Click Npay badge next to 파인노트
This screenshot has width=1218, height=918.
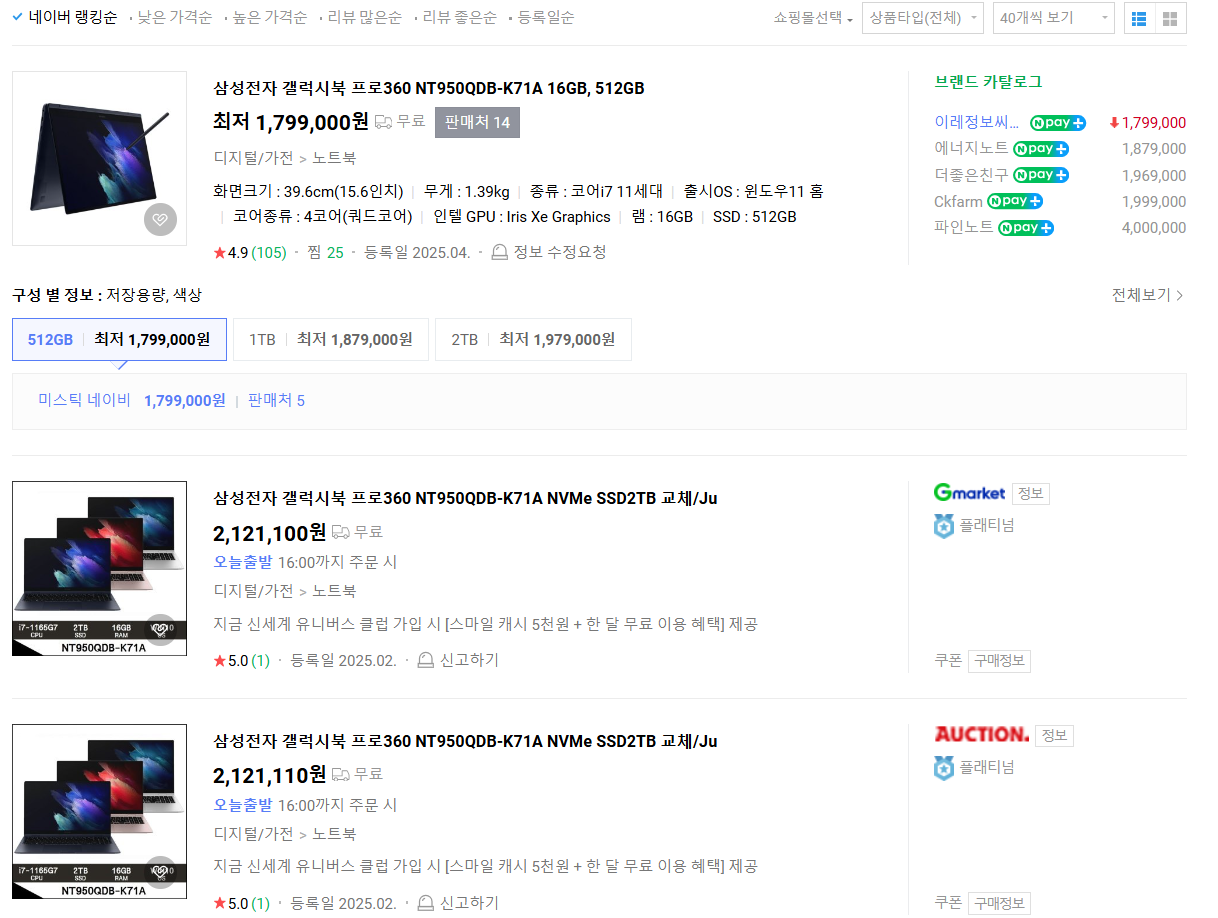1026,227
